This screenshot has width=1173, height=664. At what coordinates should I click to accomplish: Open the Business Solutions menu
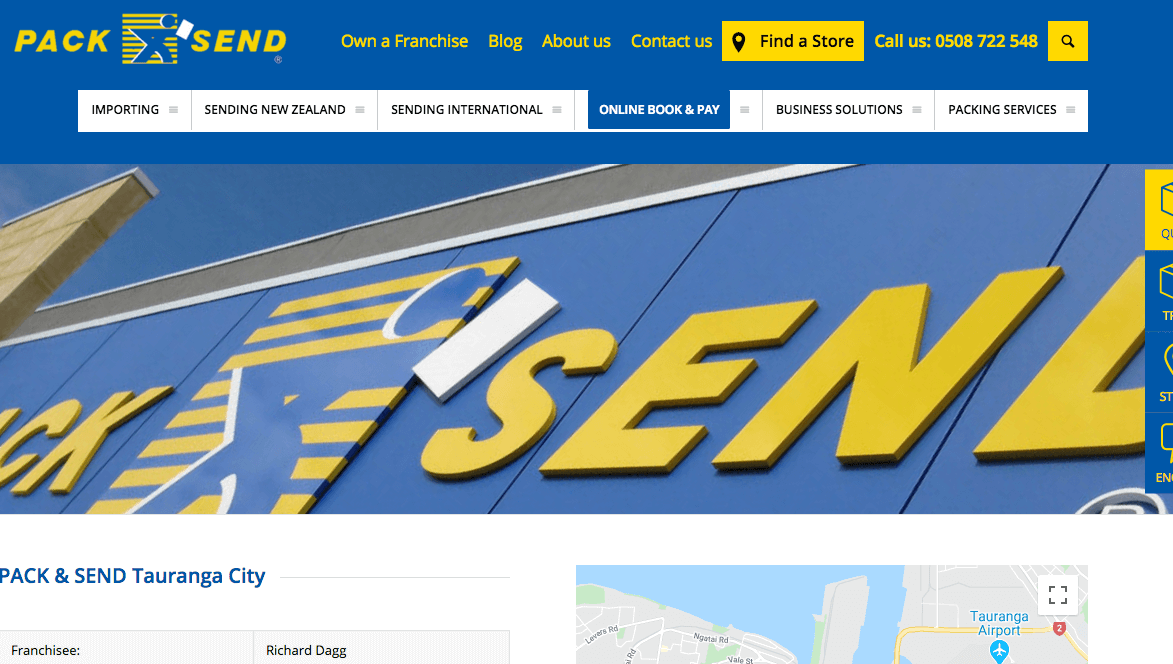pyautogui.click(x=839, y=110)
